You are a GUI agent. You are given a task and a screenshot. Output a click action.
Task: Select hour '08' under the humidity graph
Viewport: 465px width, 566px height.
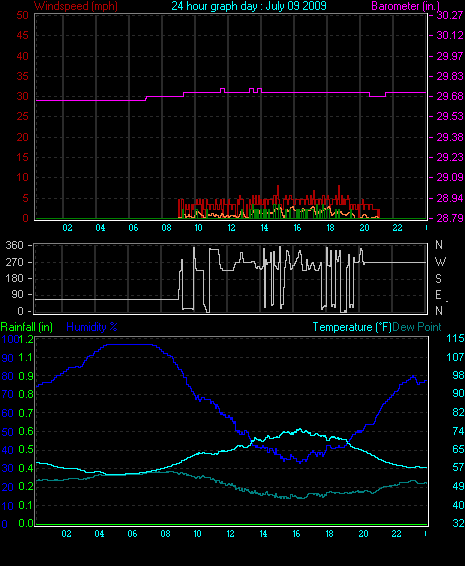[x=165, y=534]
